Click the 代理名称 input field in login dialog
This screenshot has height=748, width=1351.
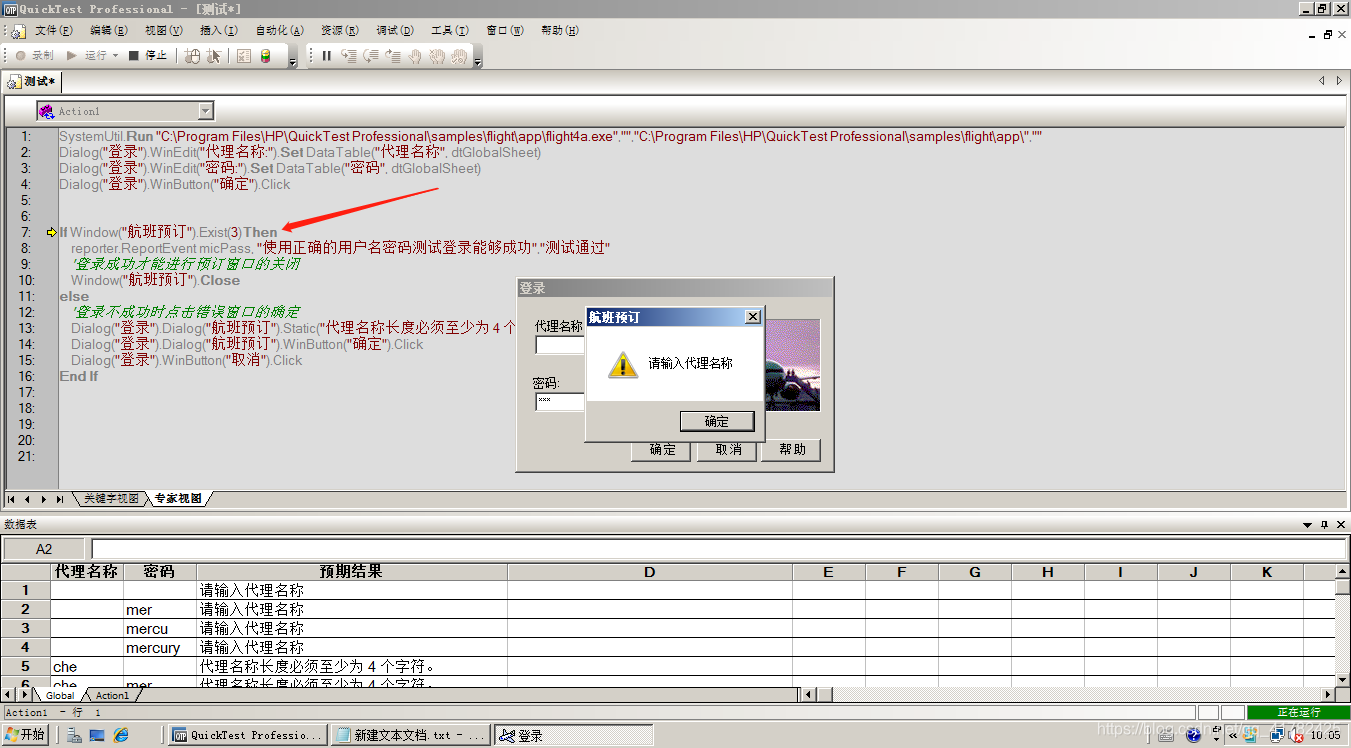(560, 345)
